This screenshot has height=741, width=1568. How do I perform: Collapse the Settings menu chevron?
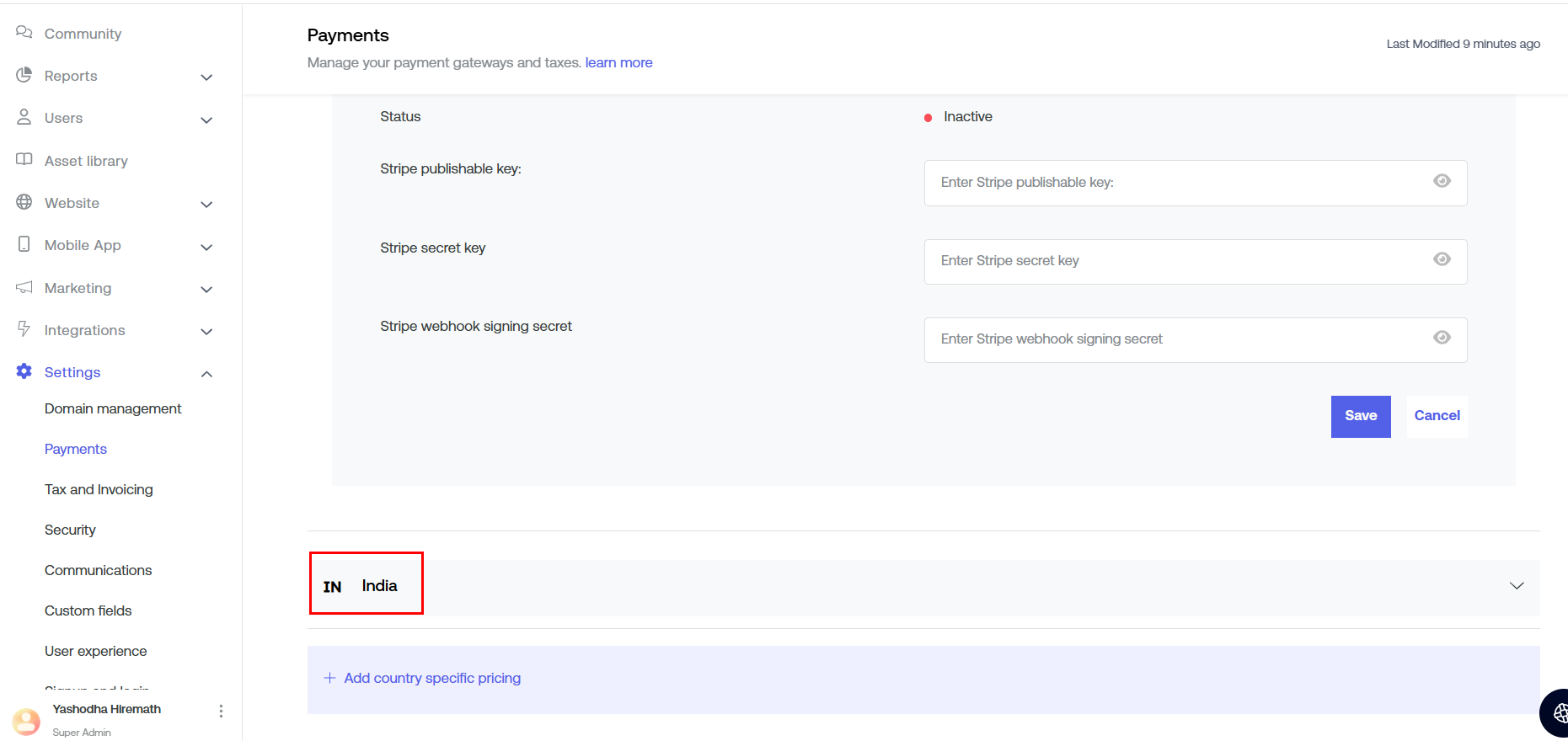(206, 374)
